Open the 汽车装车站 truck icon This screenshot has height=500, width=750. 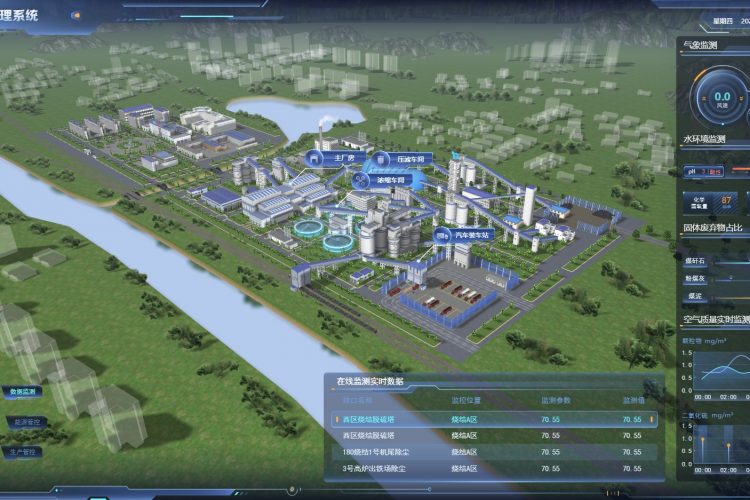pos(441,235)
